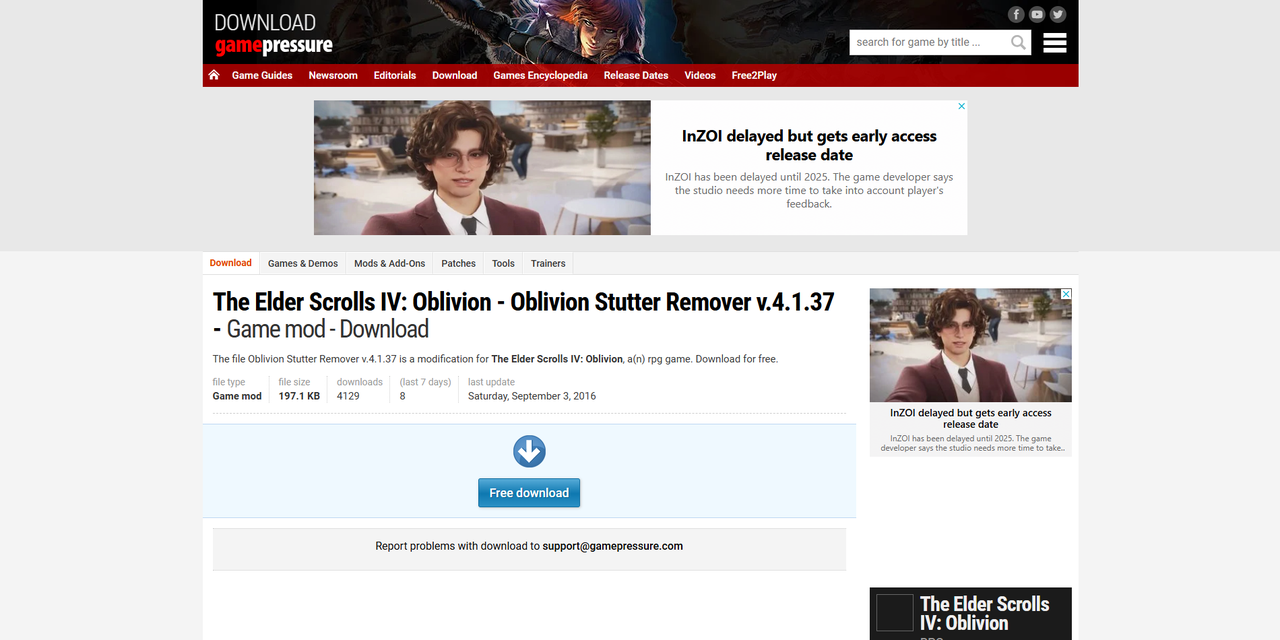Focus the search for game by title field
The image size is (1280, 640).
(929, 42)
